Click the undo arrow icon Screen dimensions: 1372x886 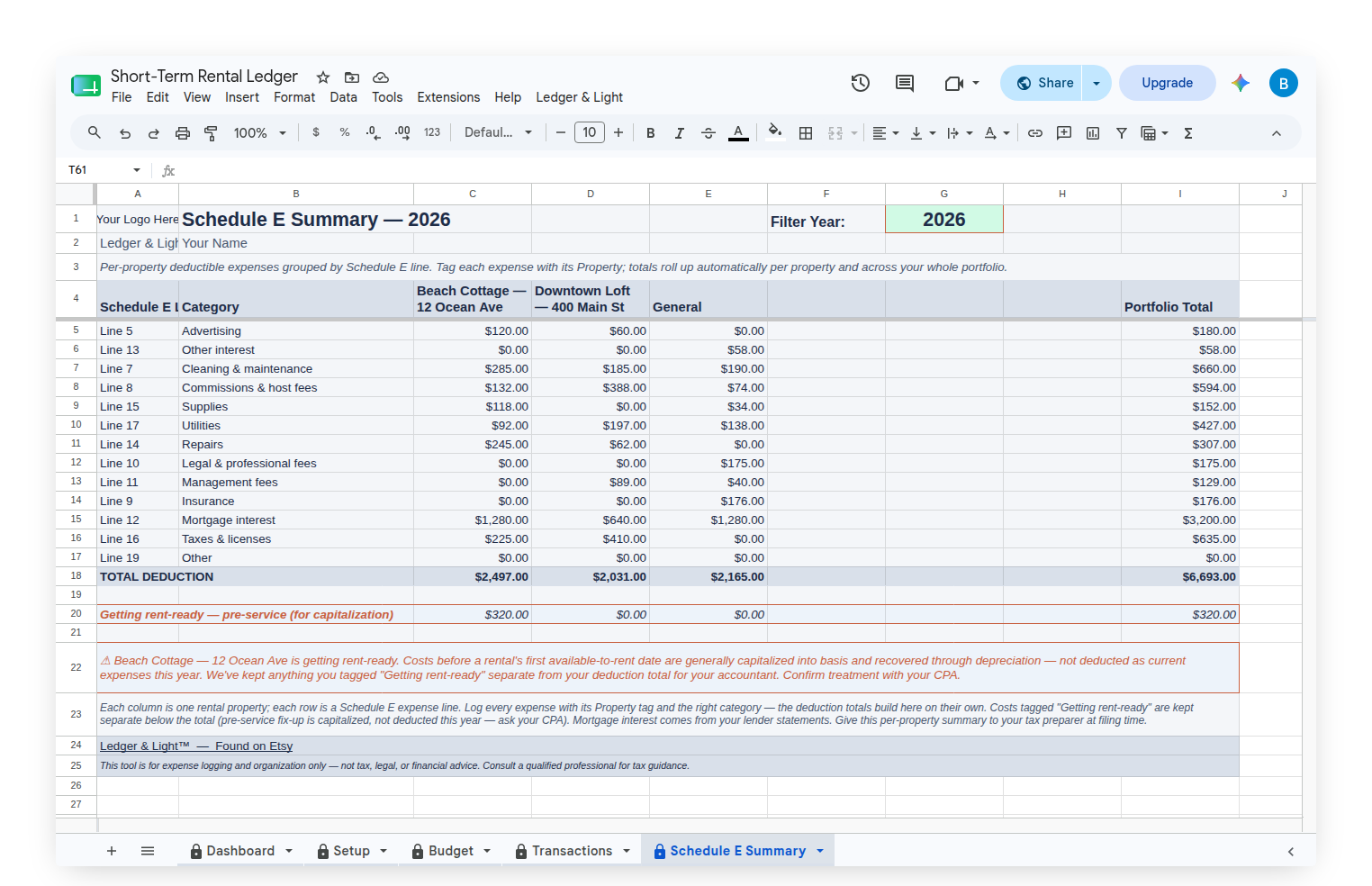pos(125,133)
